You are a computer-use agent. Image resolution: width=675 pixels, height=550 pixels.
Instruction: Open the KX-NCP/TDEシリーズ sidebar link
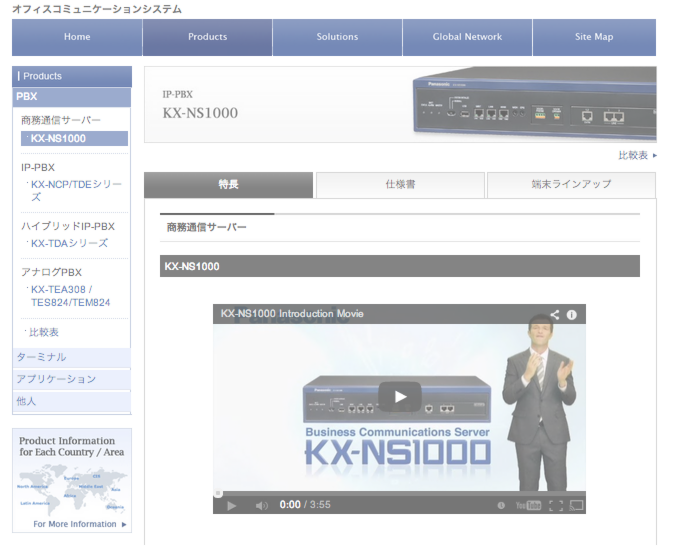click(76, 191)
